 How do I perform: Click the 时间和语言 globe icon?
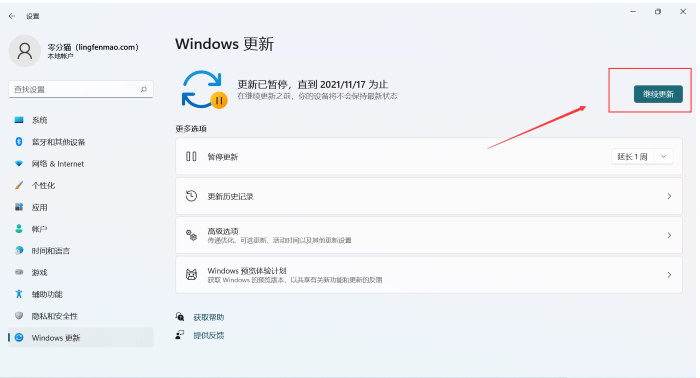[19, 250]
